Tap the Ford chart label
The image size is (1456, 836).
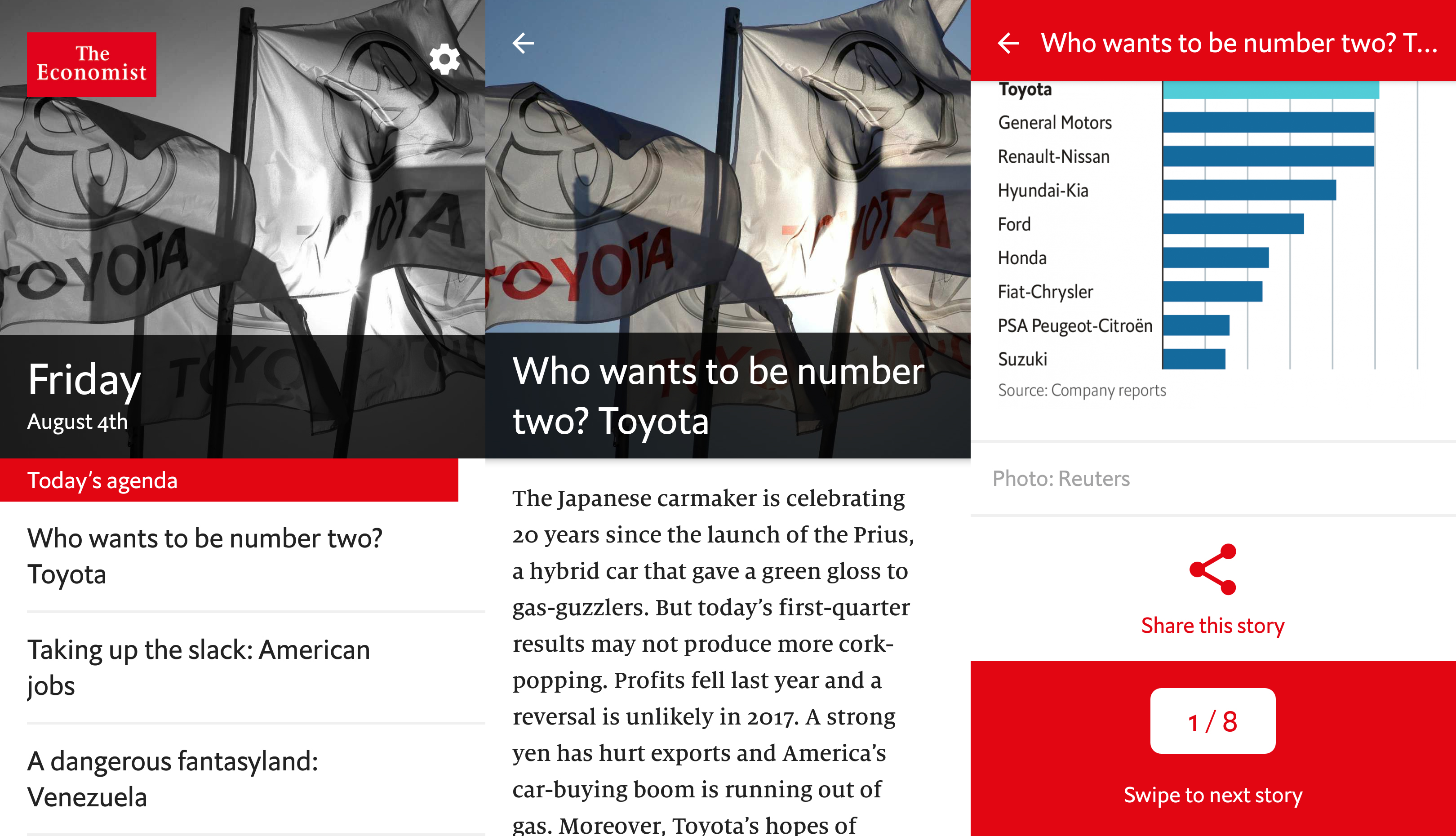1014,224
